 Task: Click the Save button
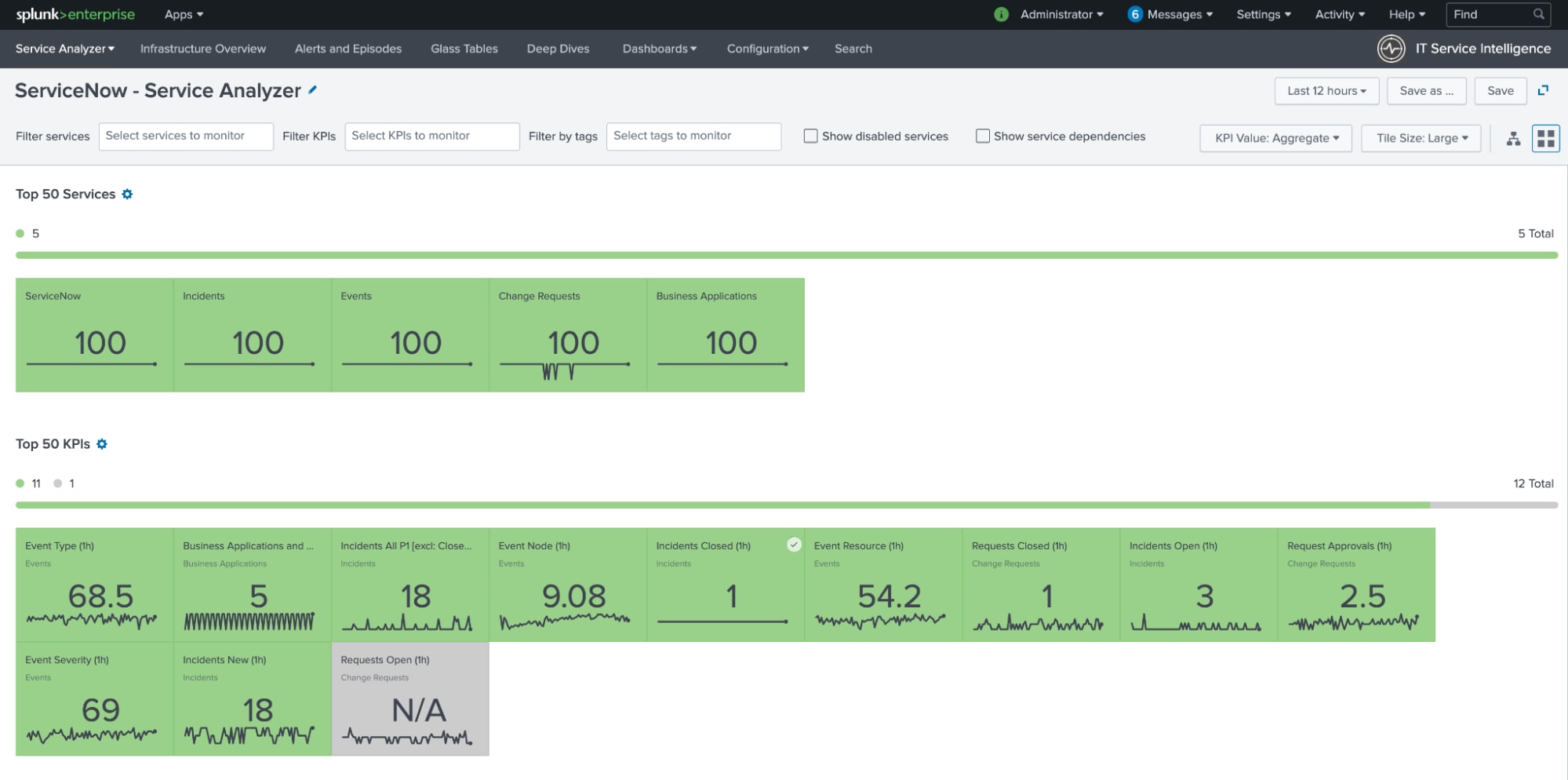1501,91
